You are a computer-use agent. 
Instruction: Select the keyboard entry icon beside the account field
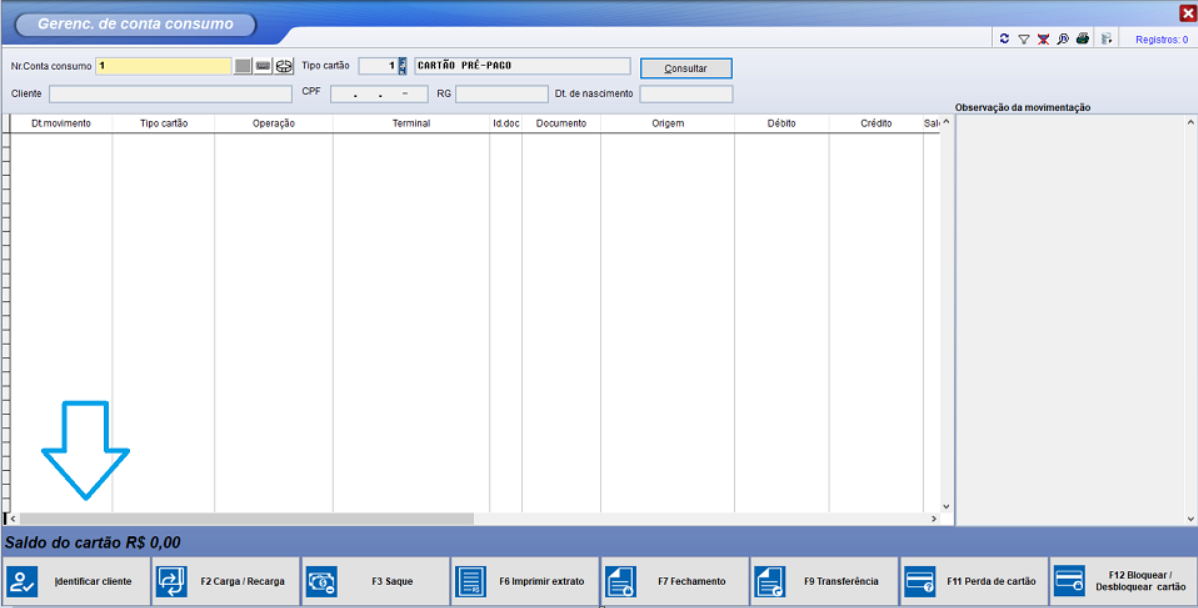(262, 65)
